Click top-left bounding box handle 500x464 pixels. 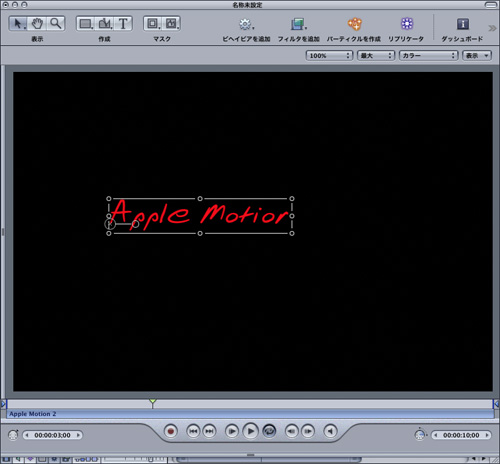109,199
